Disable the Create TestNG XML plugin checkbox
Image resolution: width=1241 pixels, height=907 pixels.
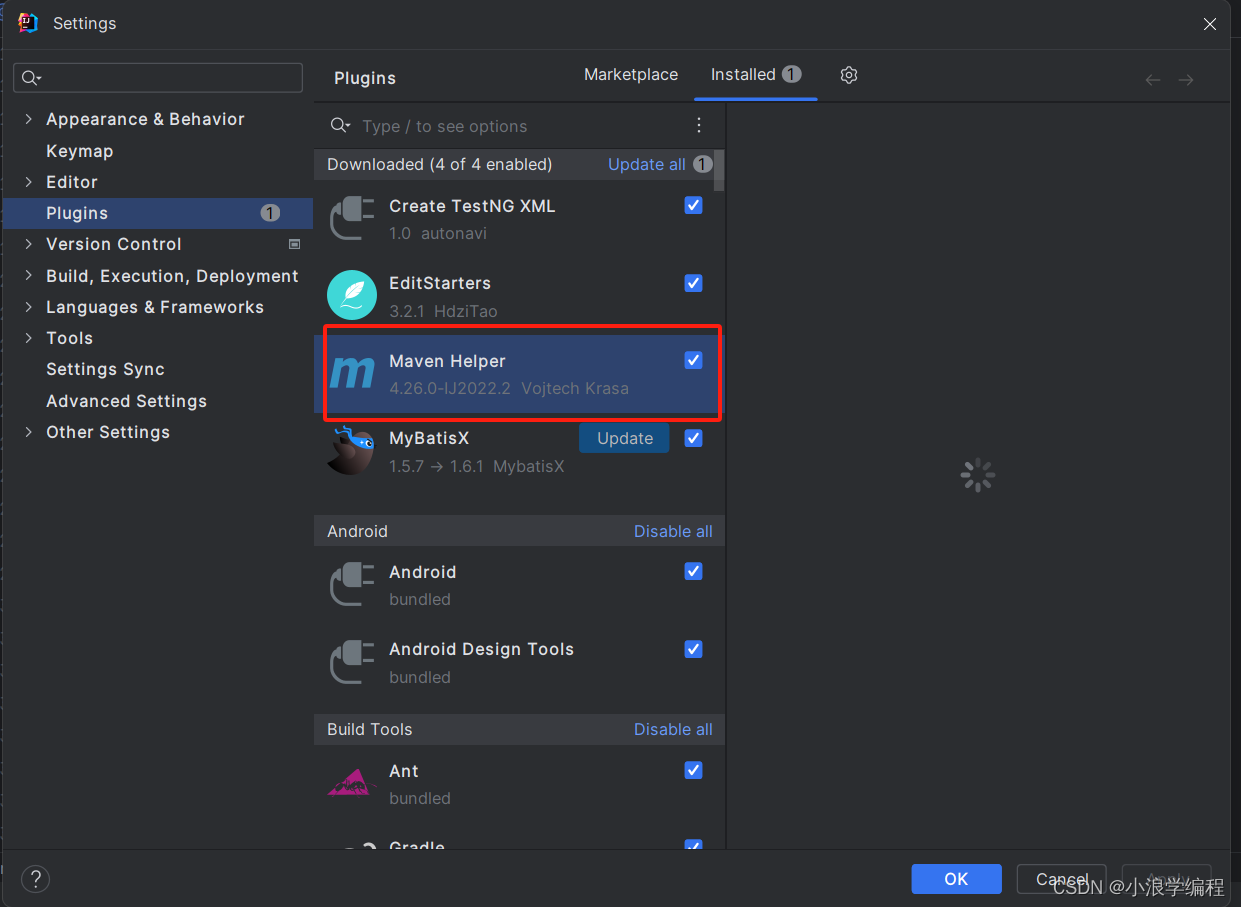pyautogui.click(x=693, y=205)
